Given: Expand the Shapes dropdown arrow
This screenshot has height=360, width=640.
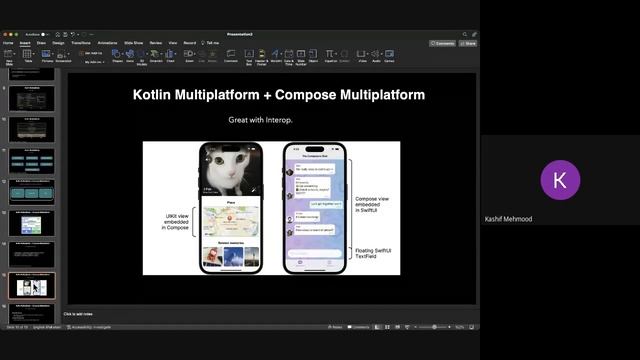Looking at the screenshot, I should tap(122, 54).
